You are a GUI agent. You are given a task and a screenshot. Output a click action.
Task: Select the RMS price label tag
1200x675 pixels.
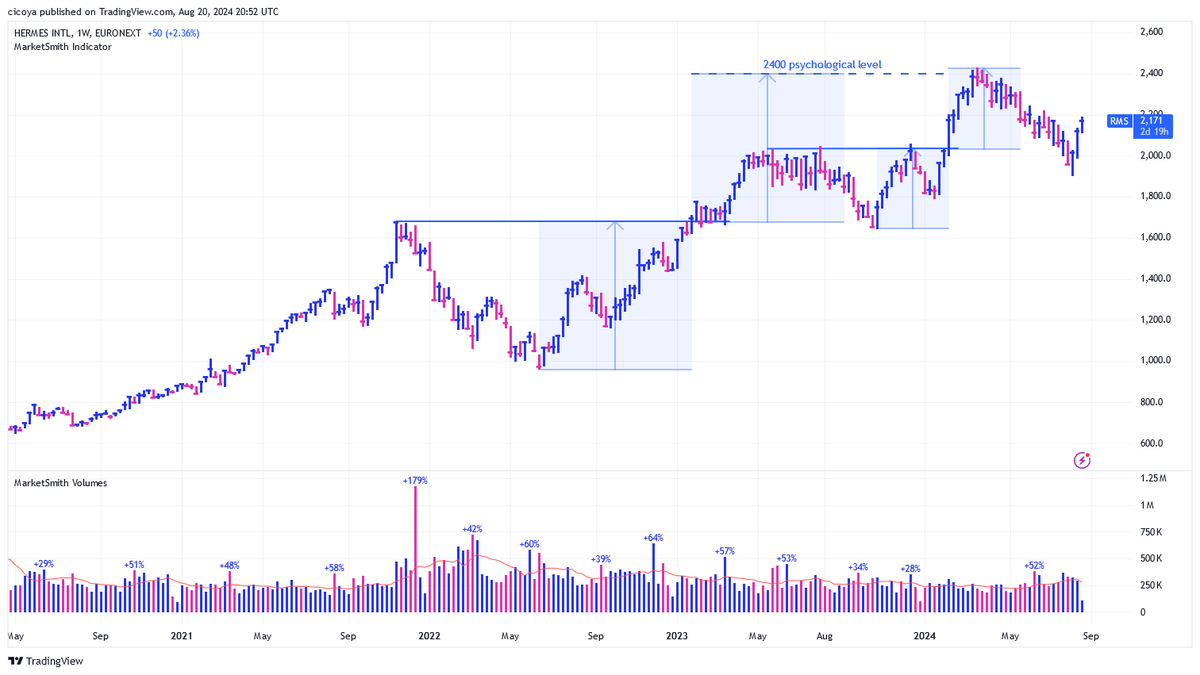(x=1119, y=121)
